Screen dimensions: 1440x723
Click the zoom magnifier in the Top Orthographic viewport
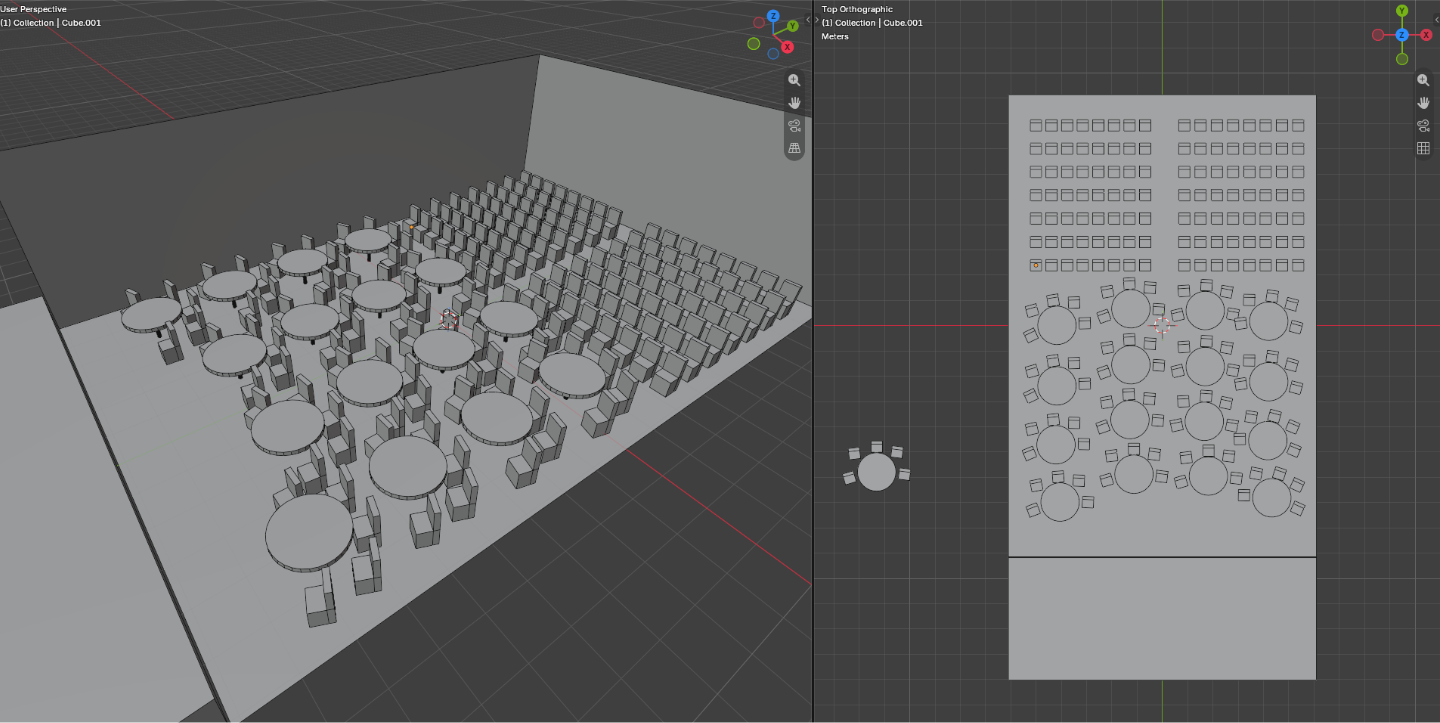[1423, 80]
